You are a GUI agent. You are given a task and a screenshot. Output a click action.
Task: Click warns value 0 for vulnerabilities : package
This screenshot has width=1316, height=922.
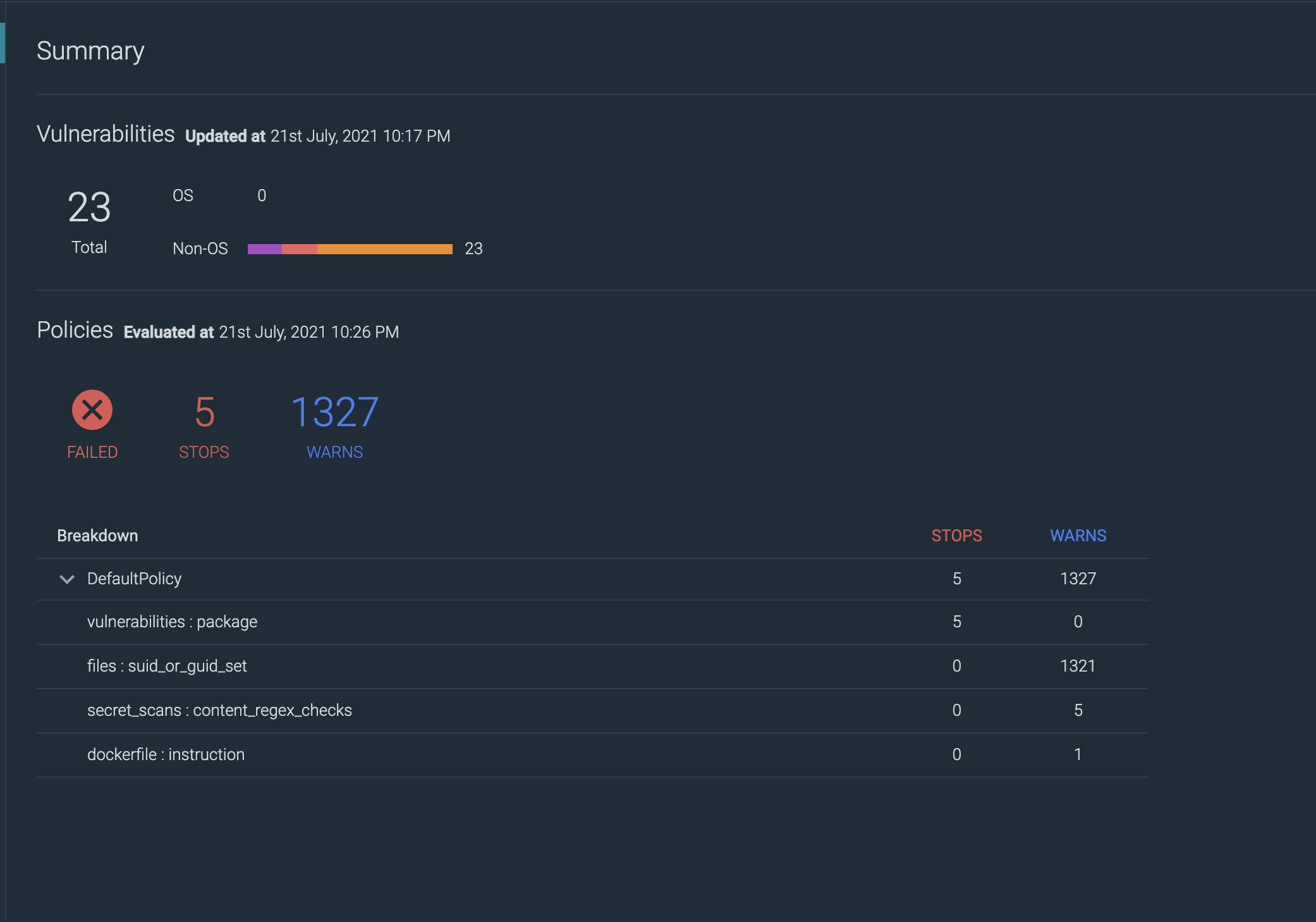pos(1078,622)
